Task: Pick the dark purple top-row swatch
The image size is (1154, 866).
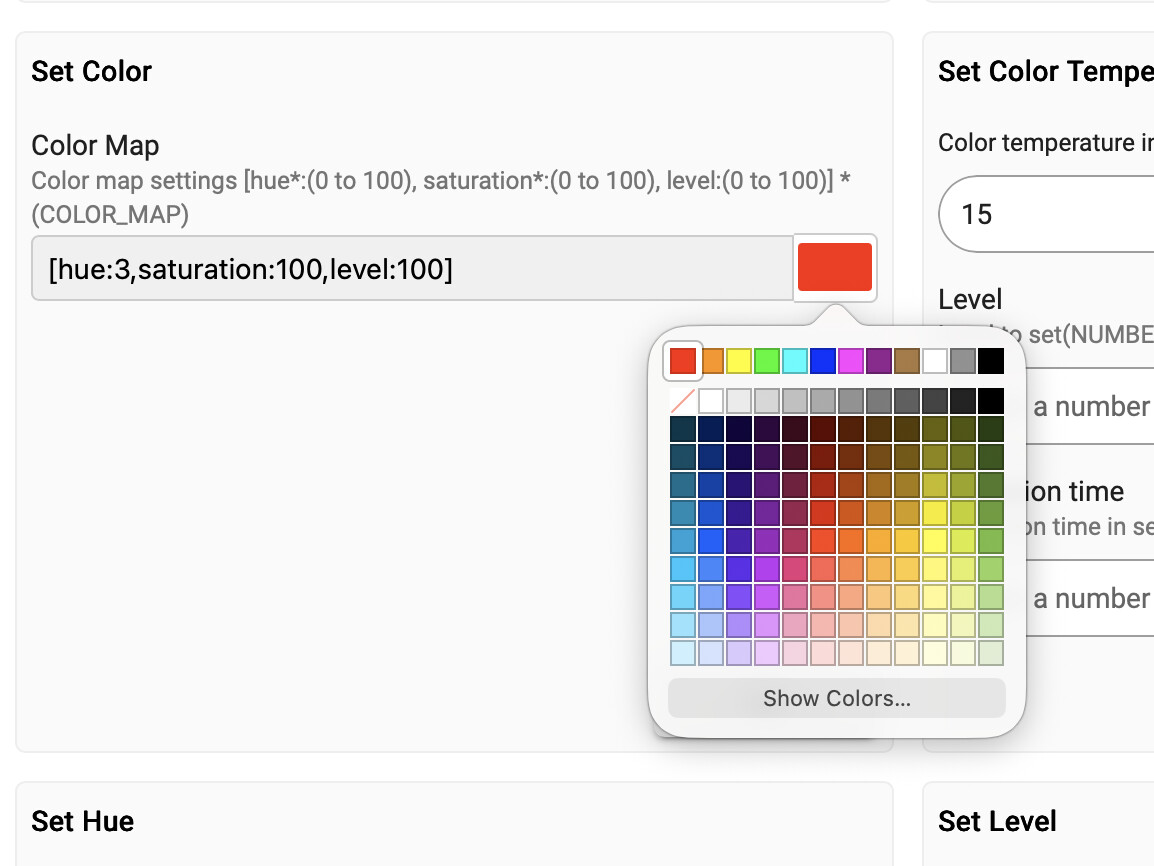Action: pyautogui.click(x=879, y=361)
